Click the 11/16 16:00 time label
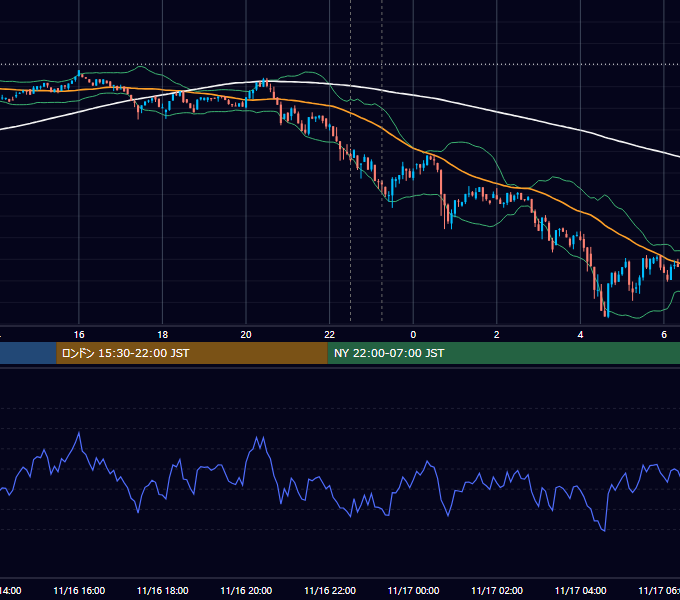Screen dimensions: 680x600 (79, 590)
